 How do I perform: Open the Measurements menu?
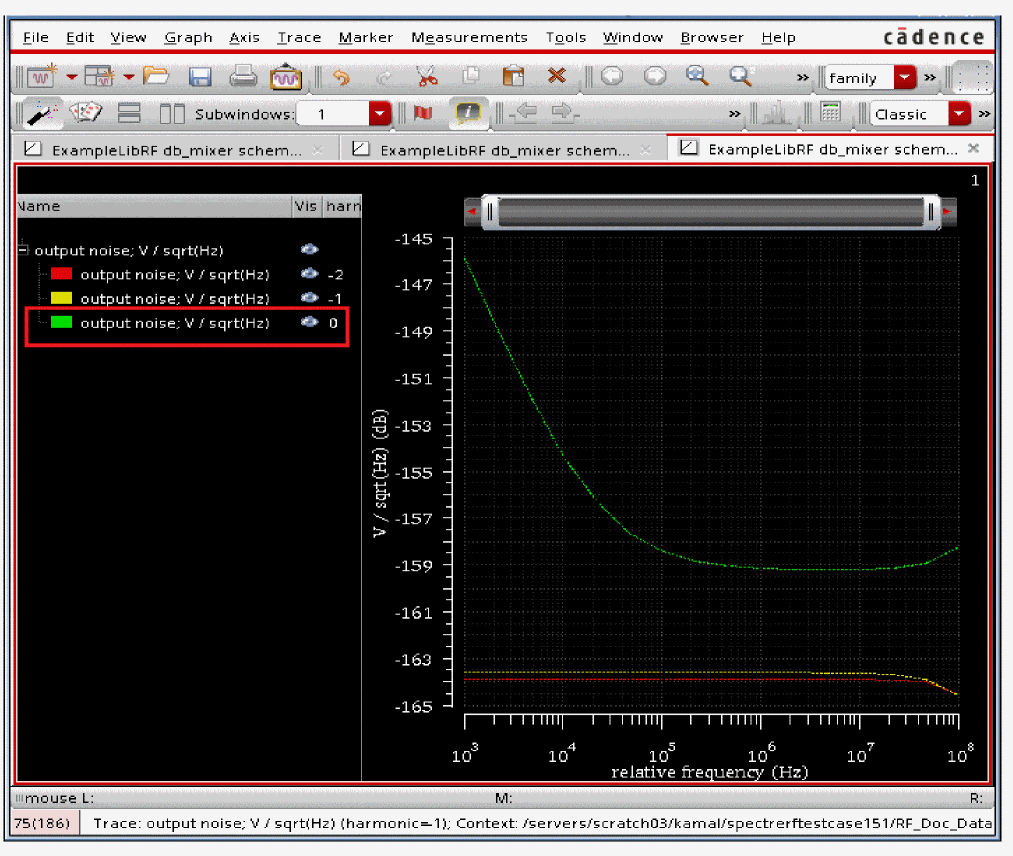[x=469, y=37]
